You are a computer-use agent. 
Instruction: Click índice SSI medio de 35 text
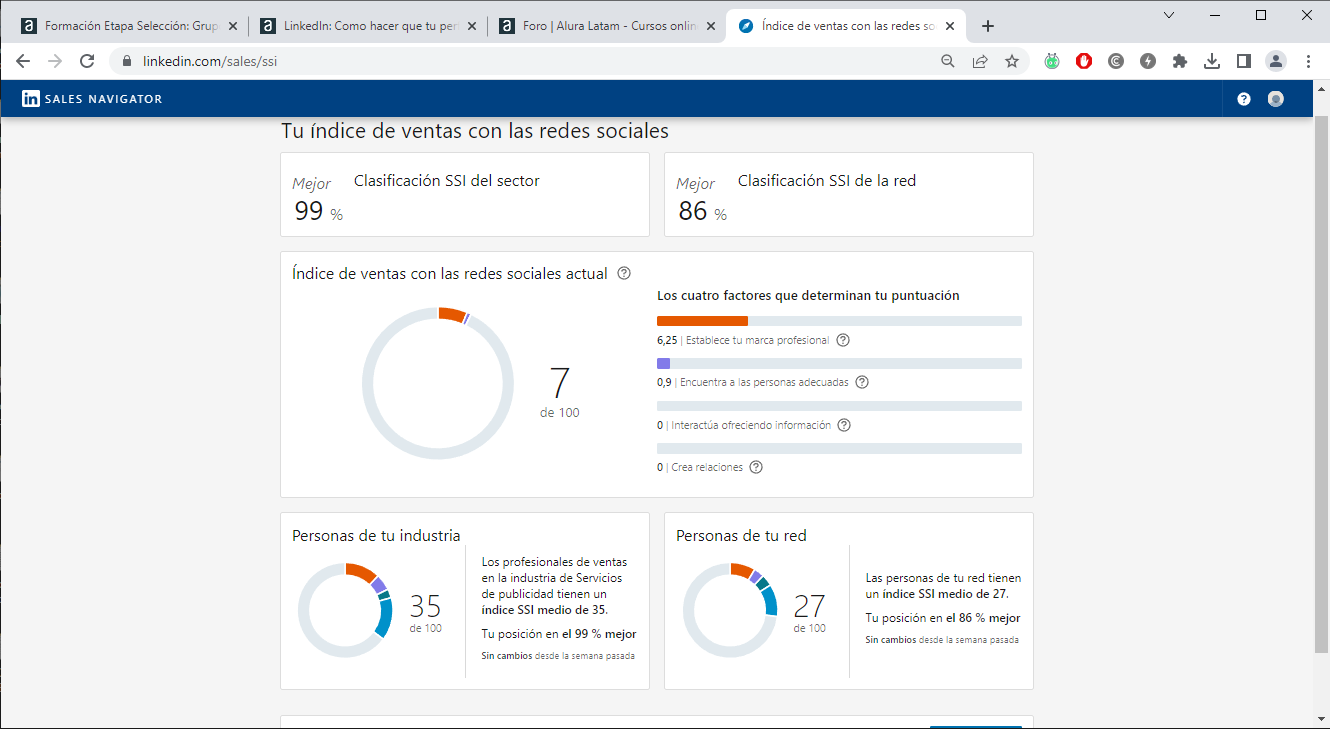tap(544, 609)
